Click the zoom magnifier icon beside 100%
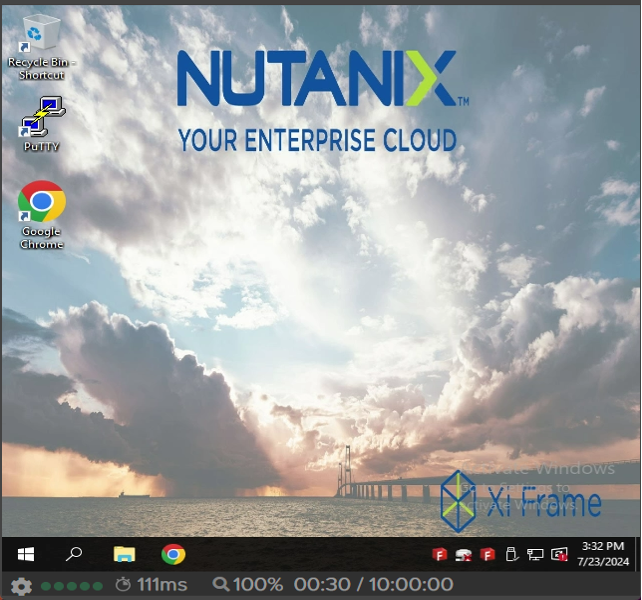The height and width of the screenshot is (600, 642). point(221,584)
